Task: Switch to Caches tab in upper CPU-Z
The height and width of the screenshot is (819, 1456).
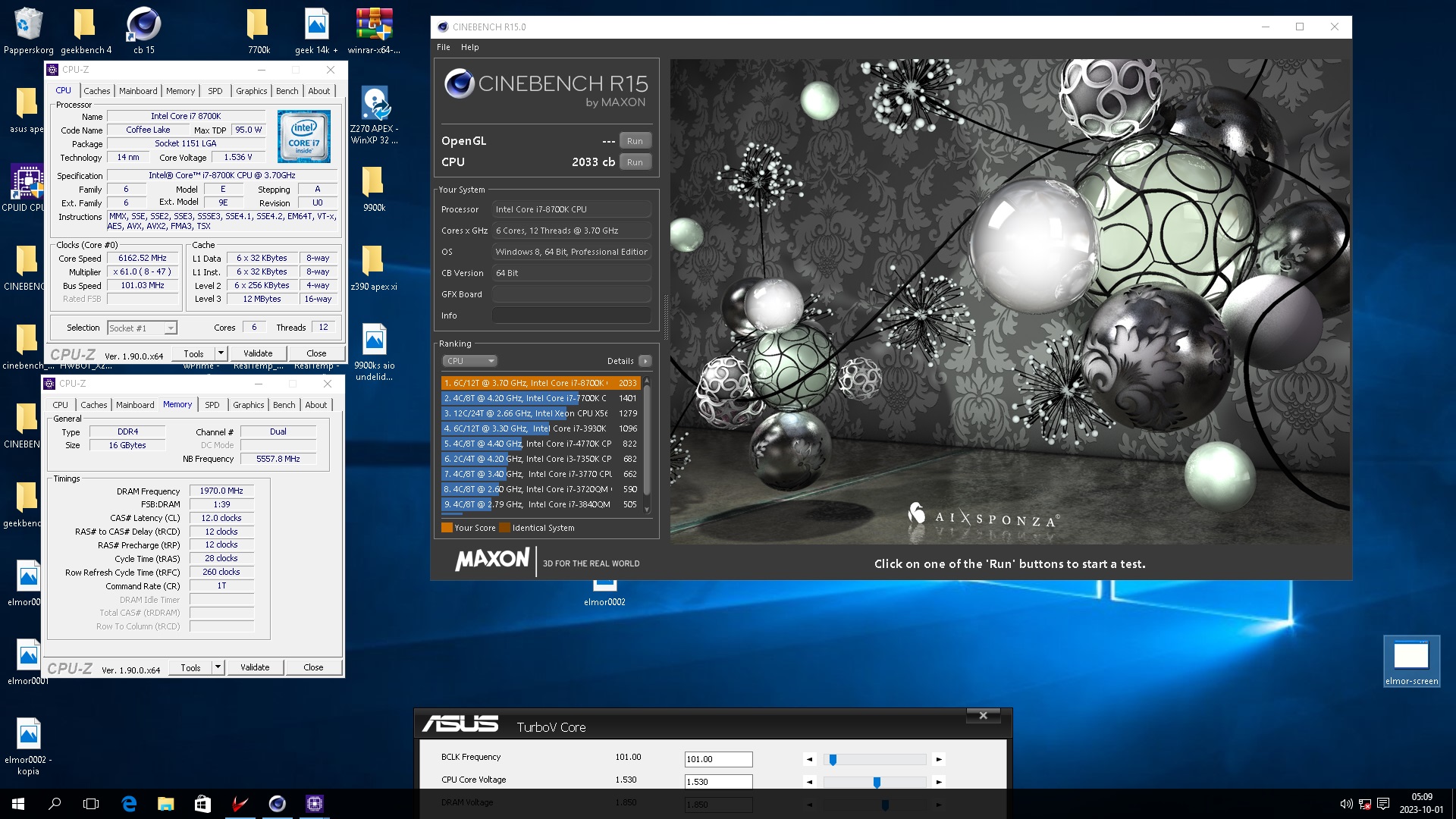Action: (96, 91)
